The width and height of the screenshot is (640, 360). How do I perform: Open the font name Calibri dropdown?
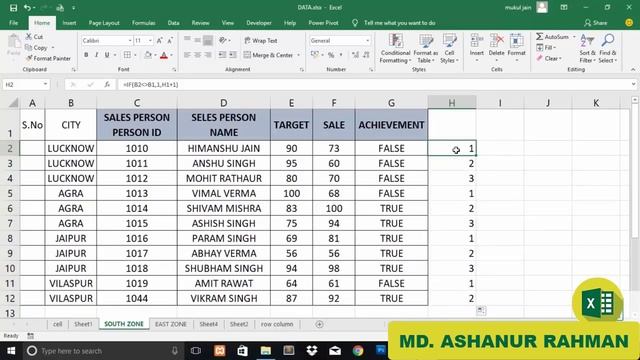130,40
